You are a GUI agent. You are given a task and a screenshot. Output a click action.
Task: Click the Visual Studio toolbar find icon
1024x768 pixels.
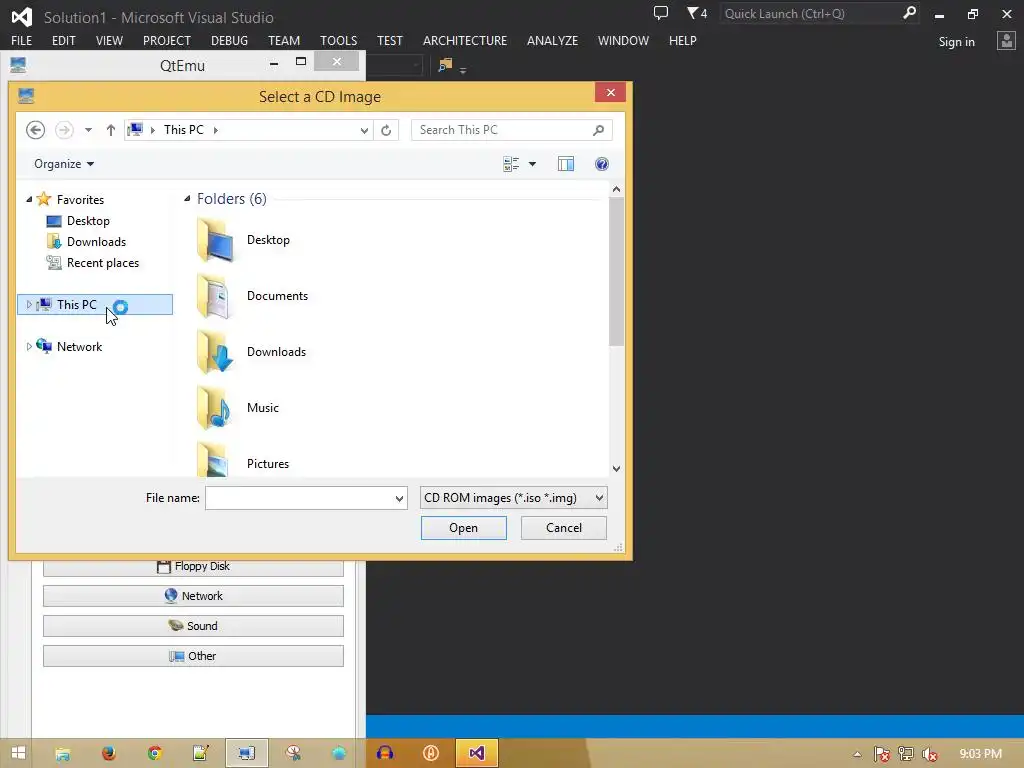pyautogui.click(x=445, y=65)
